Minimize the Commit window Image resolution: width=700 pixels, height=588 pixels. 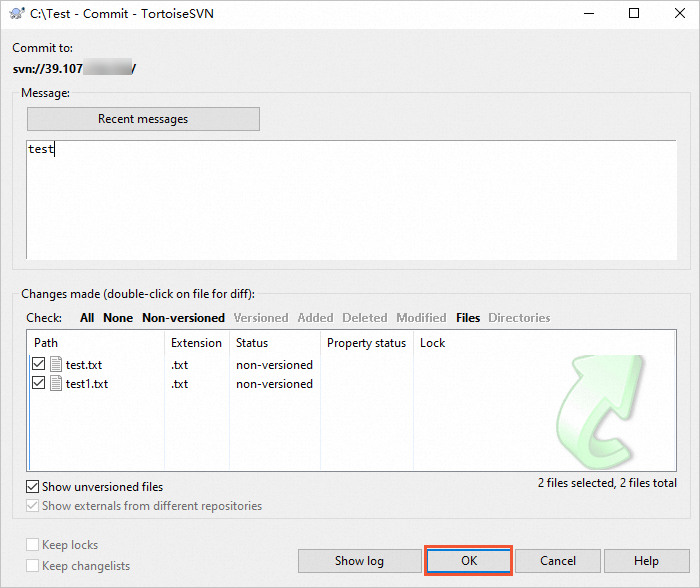[589, 13]
